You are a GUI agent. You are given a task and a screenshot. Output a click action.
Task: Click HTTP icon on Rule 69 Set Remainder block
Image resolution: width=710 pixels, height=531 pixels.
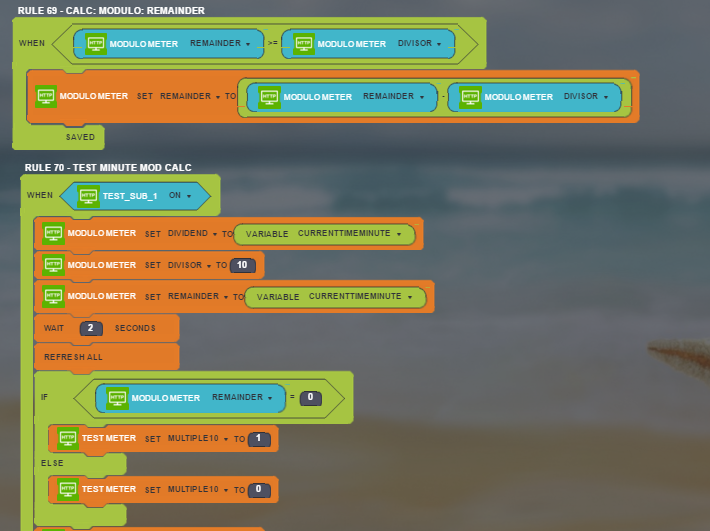(46, 96)
